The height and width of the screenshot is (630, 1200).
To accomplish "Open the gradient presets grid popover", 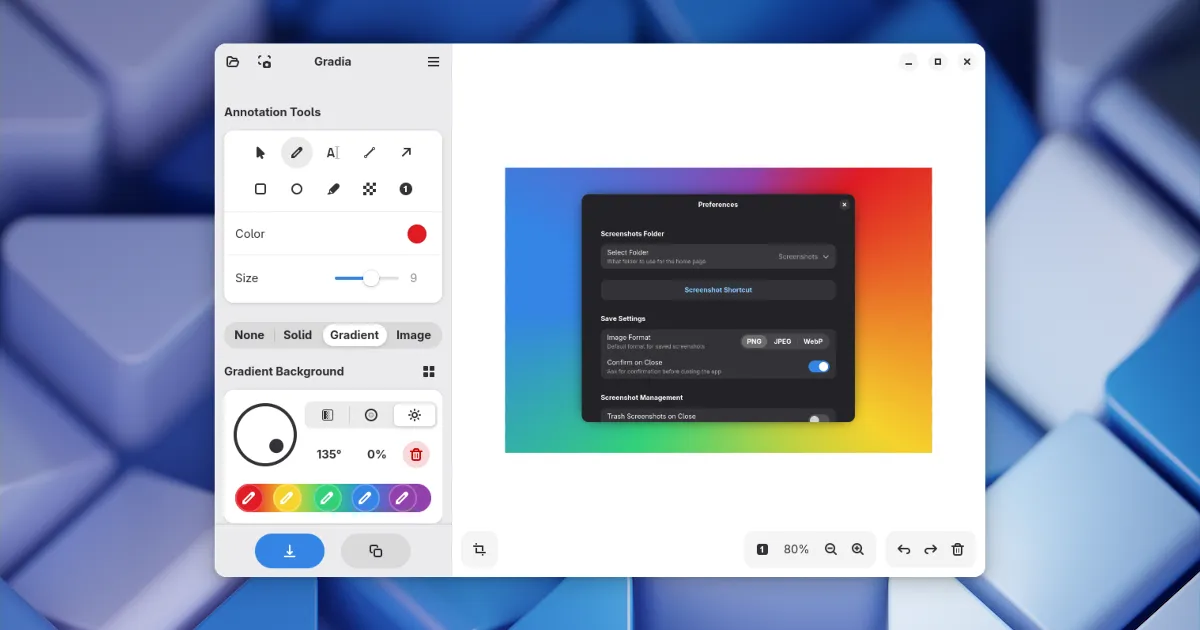I will click(429, 372).
